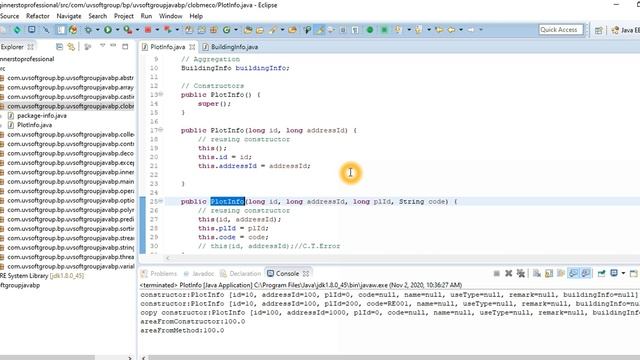Toggle Show Console on standard error change

(585, 273)
